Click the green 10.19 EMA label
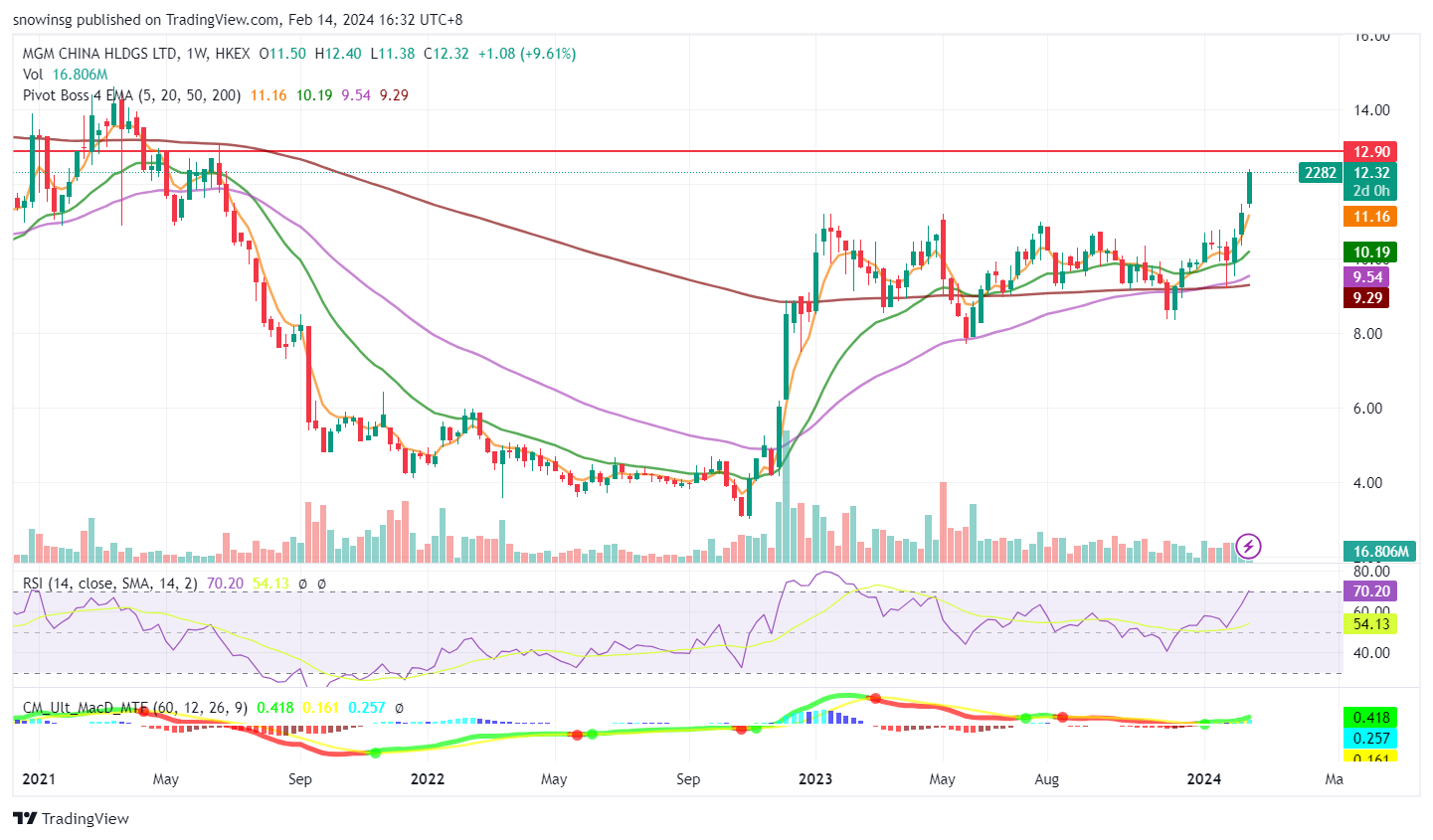Viewport: 1433px width, 840px height. (1370, 252)
